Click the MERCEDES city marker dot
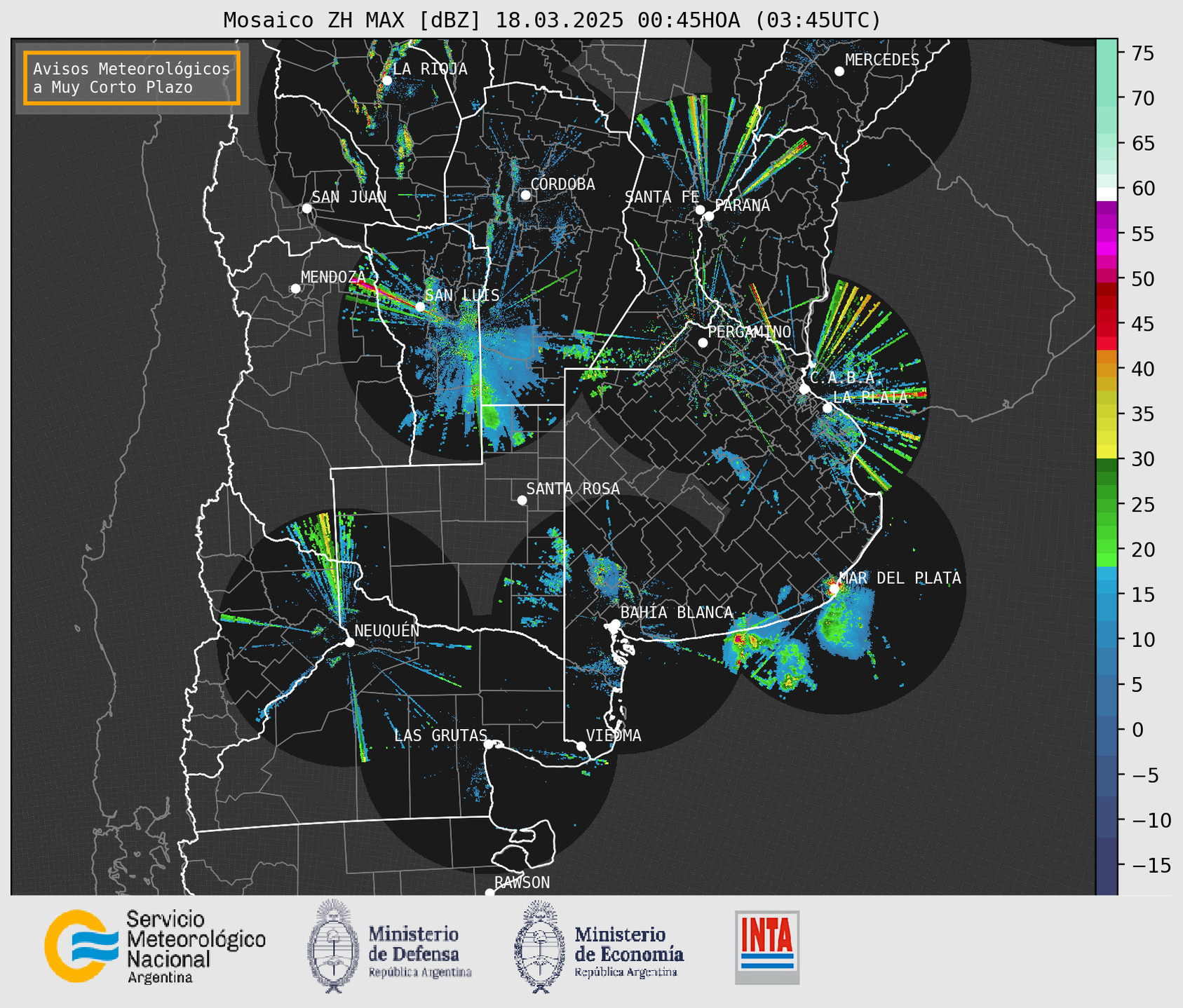 [x=839, y=71]
